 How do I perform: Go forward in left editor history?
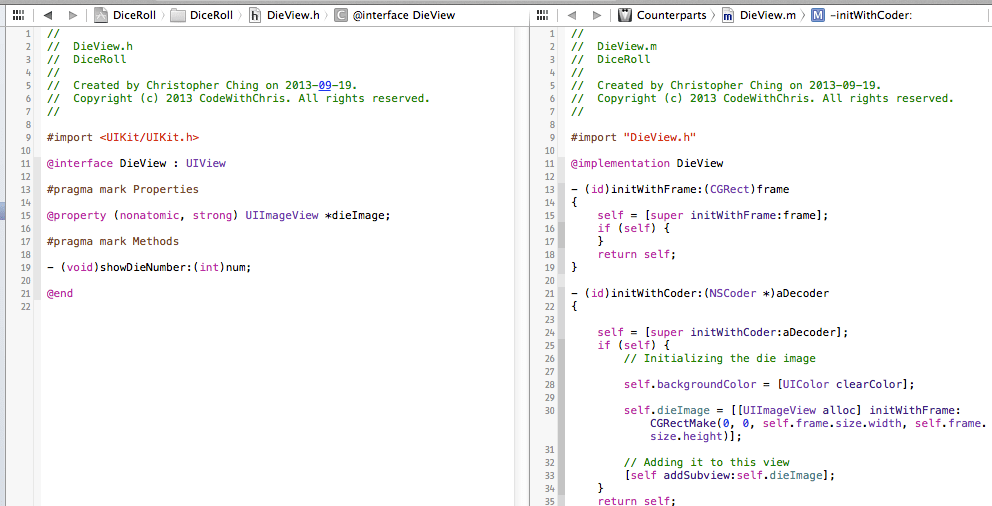[x=73, y=15]
